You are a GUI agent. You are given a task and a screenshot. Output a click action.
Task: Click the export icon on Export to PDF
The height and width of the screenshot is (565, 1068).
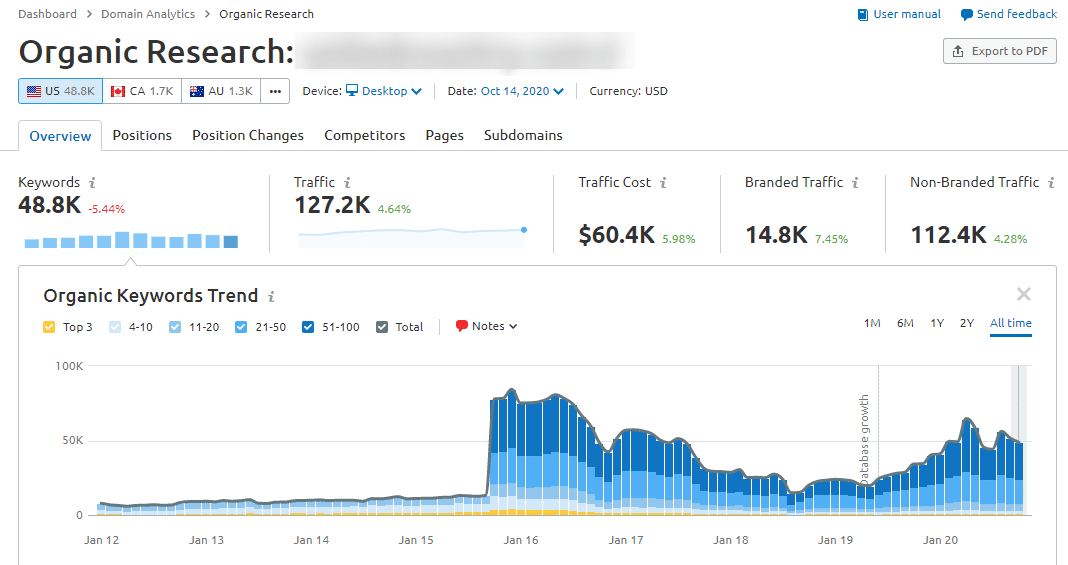tap(958, 51)
